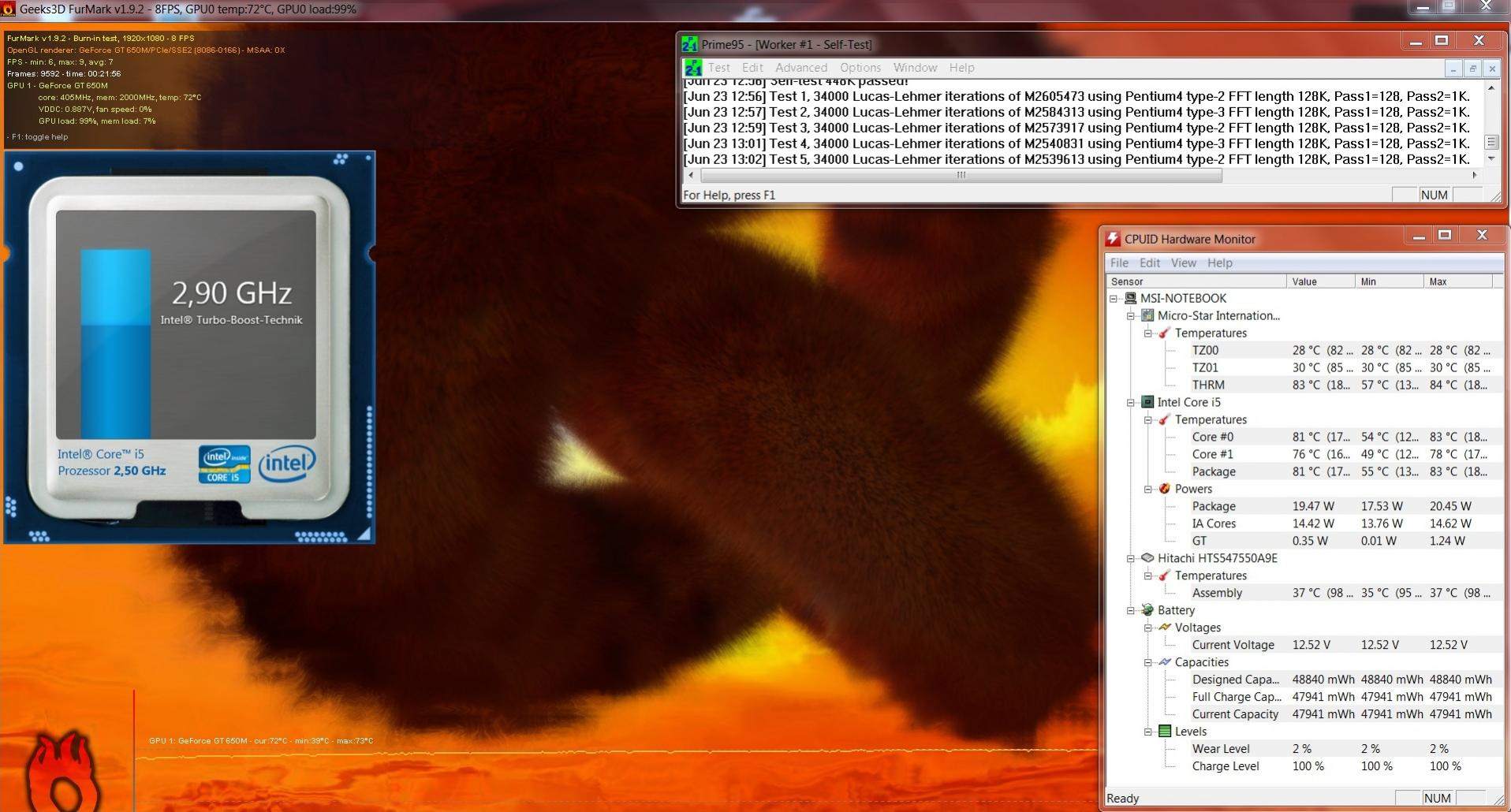The height and width of the screenshot is (812, 1511).
Task: Restore the Prime95 worker child window
Action: (x=1472, y=69)
